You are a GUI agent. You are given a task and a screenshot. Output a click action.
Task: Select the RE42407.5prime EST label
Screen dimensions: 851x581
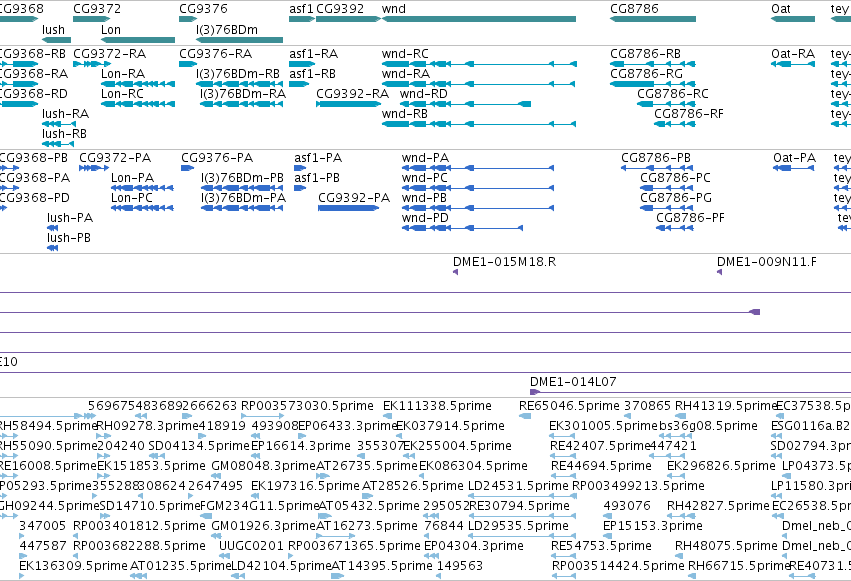600,446
